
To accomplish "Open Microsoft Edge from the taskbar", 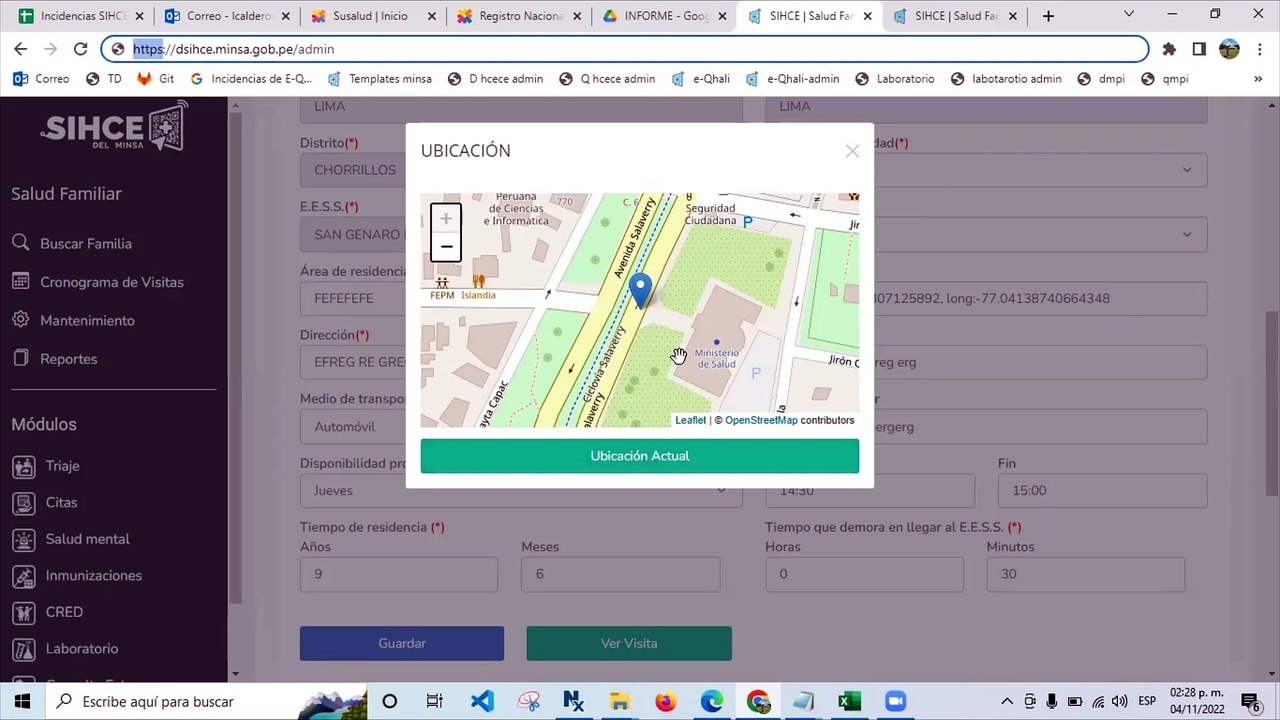I will 711,701.
